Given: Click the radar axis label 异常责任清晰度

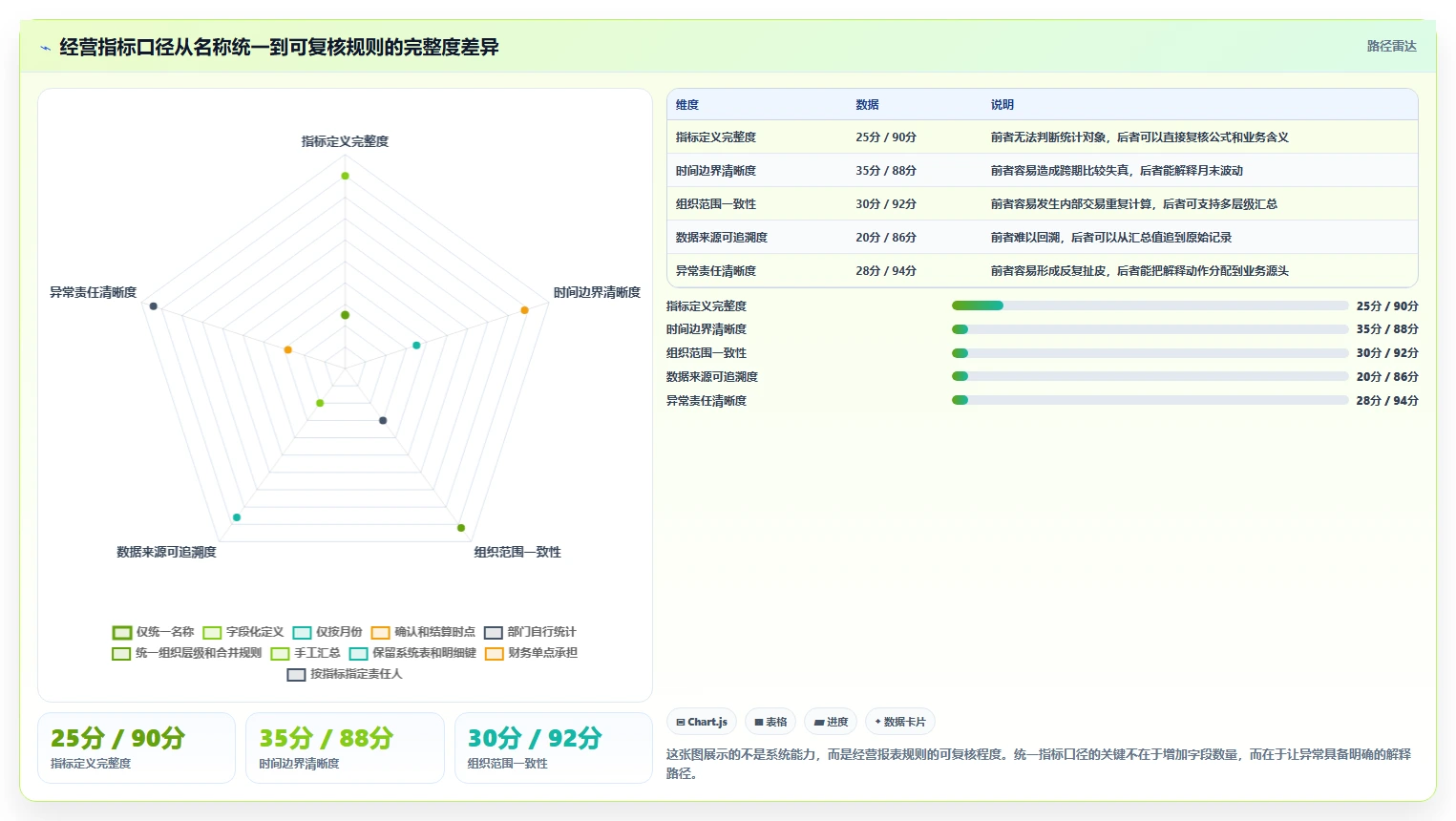Looking at the screenshot, I should click(x=93, y=292).
